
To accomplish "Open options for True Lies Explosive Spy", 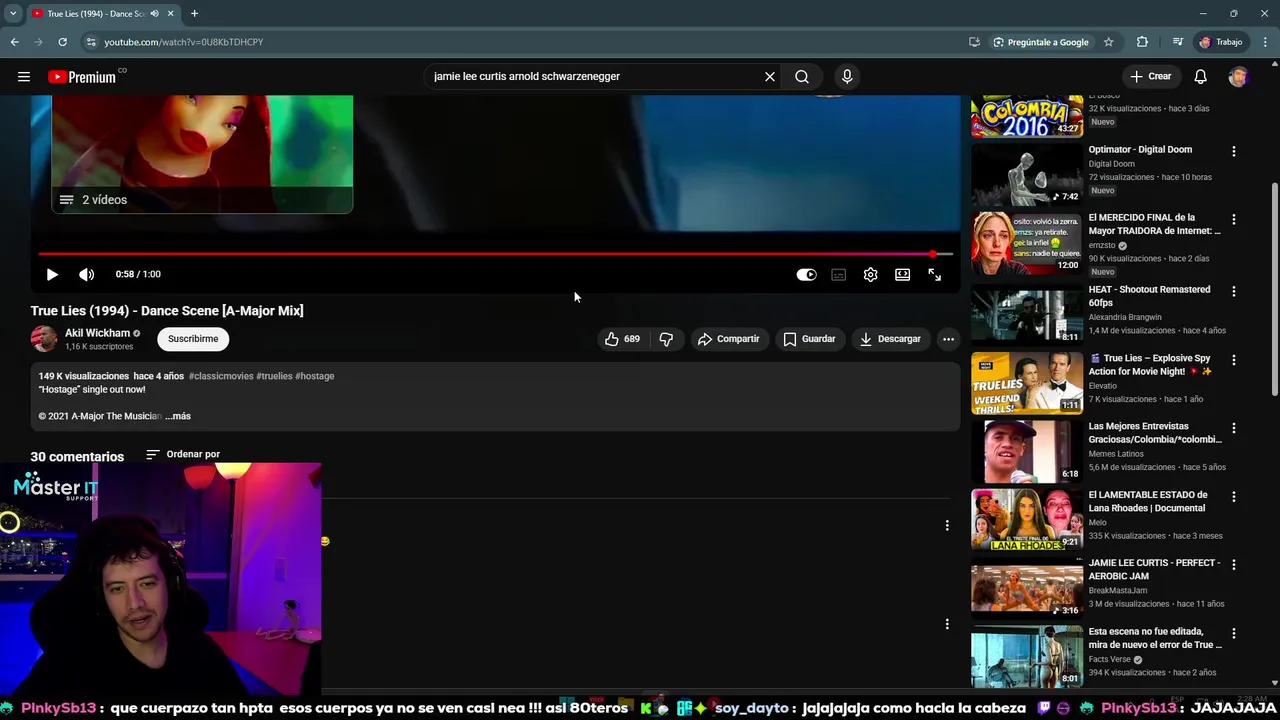I will click(1234, 360).
